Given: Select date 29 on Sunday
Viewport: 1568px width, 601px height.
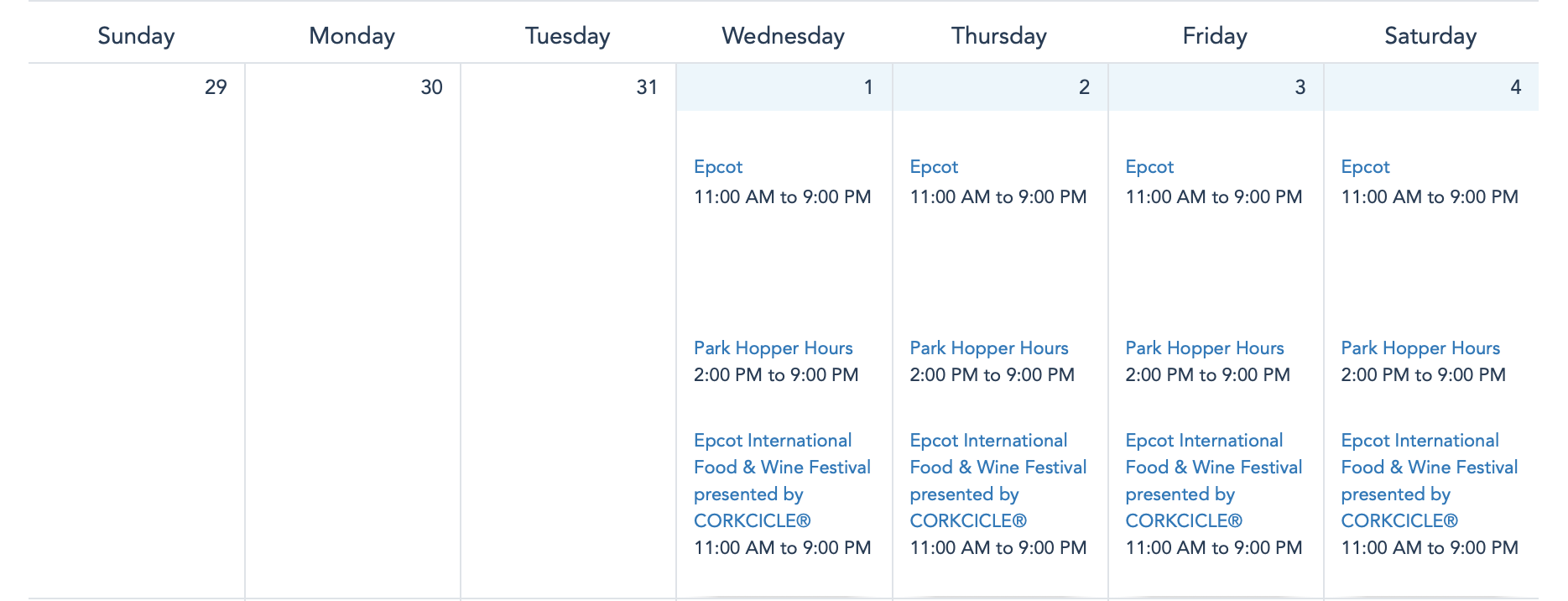Looking at the screenshot, I should point(216,87).
